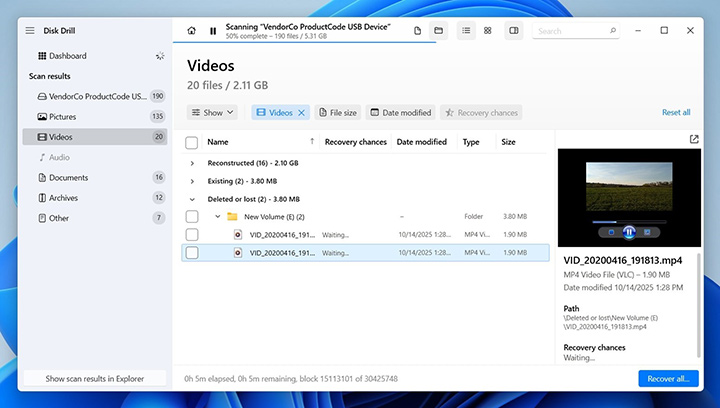This screenshot has width=720, height=408.
Task: Pause the preview video playback
Action: [x=629, y=232]
